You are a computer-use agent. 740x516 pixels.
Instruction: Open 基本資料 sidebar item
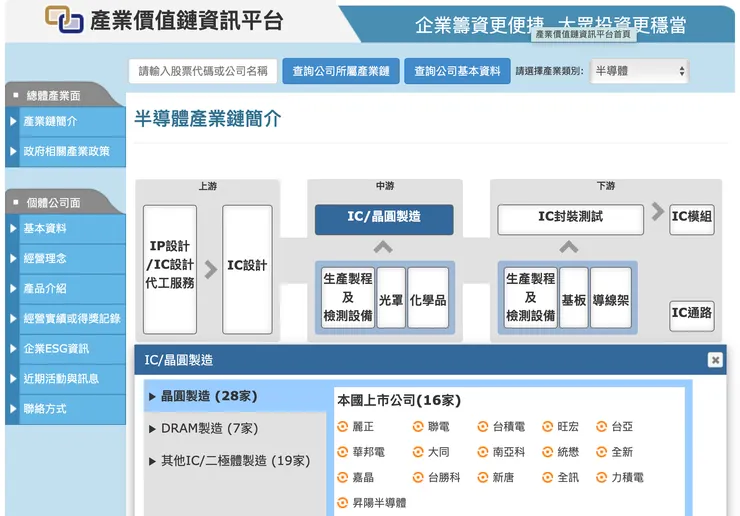(x=72, y=229)
